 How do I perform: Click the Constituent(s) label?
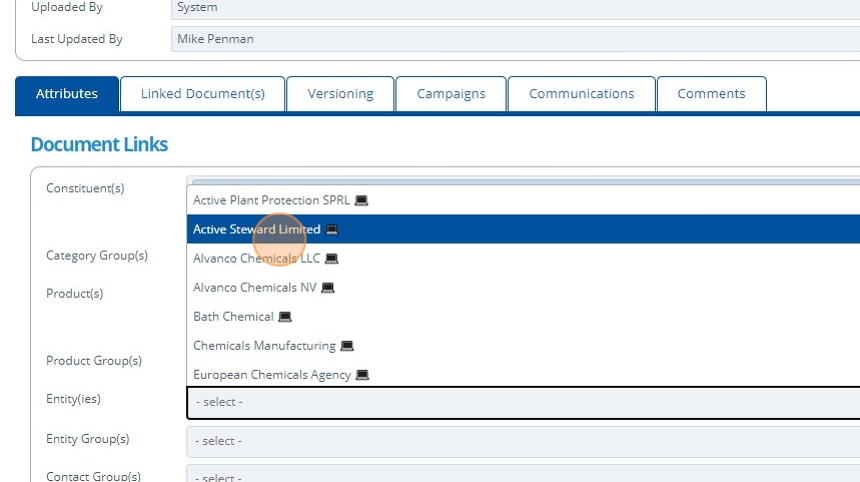point(85,188)
